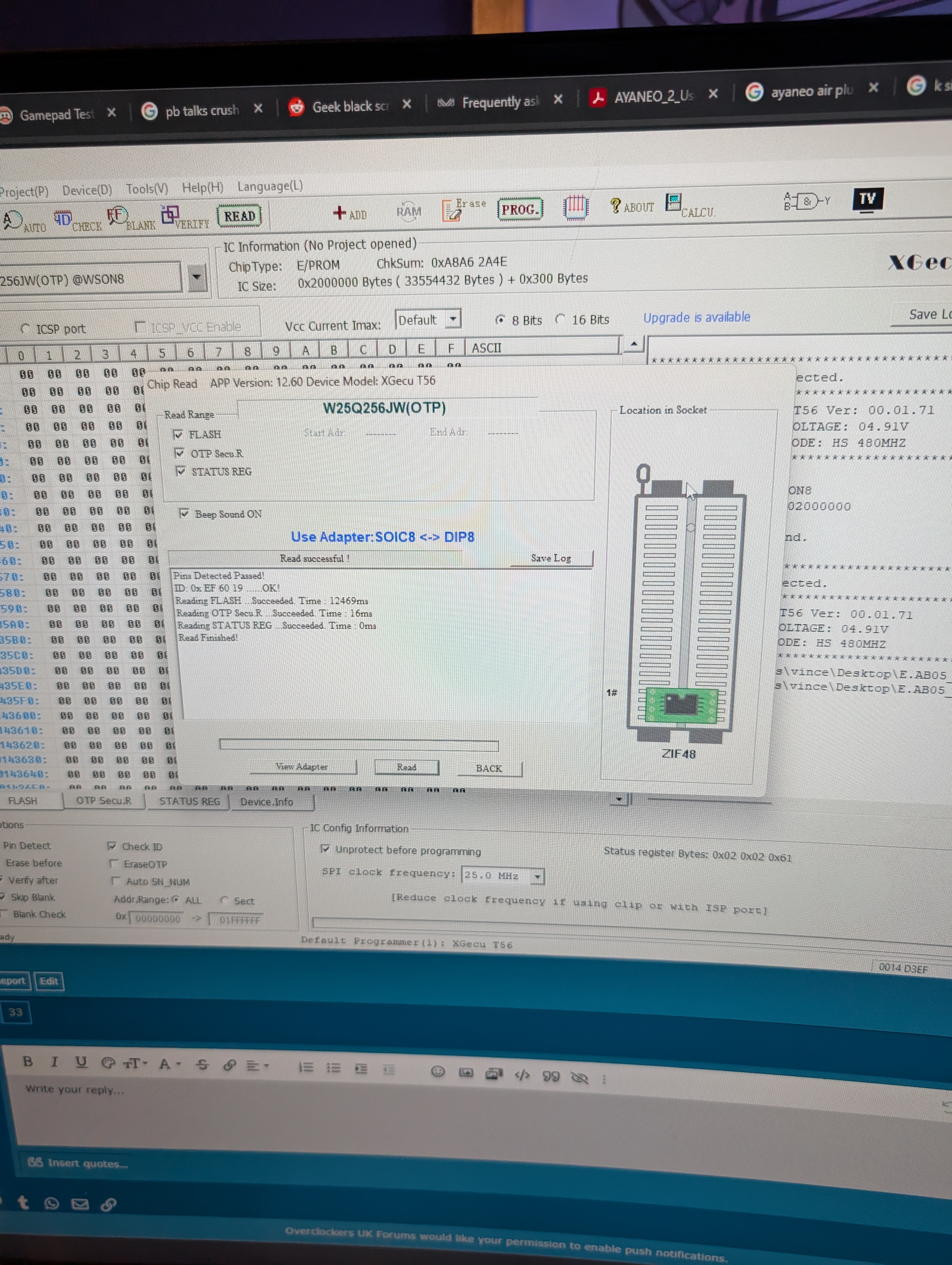Click the code block icon
This screenshot has height=1265, width=952.
click(x=522, y=1075)
